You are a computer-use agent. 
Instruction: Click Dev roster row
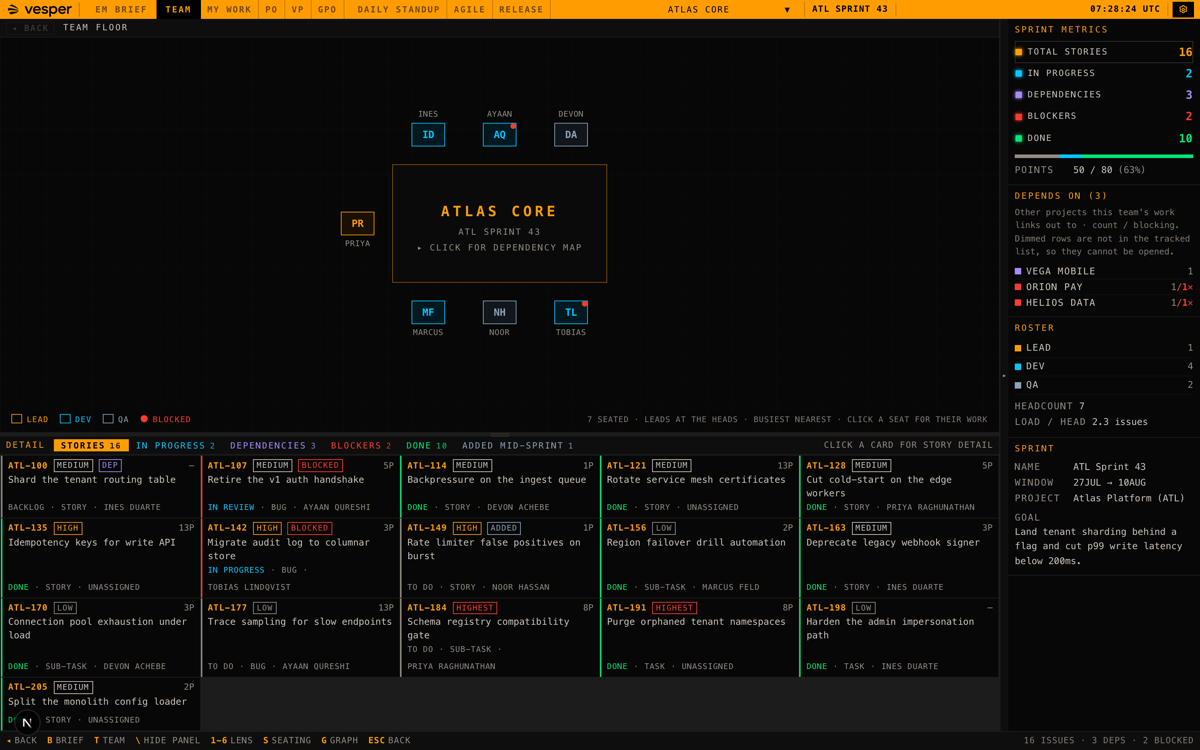[1103, 366]
